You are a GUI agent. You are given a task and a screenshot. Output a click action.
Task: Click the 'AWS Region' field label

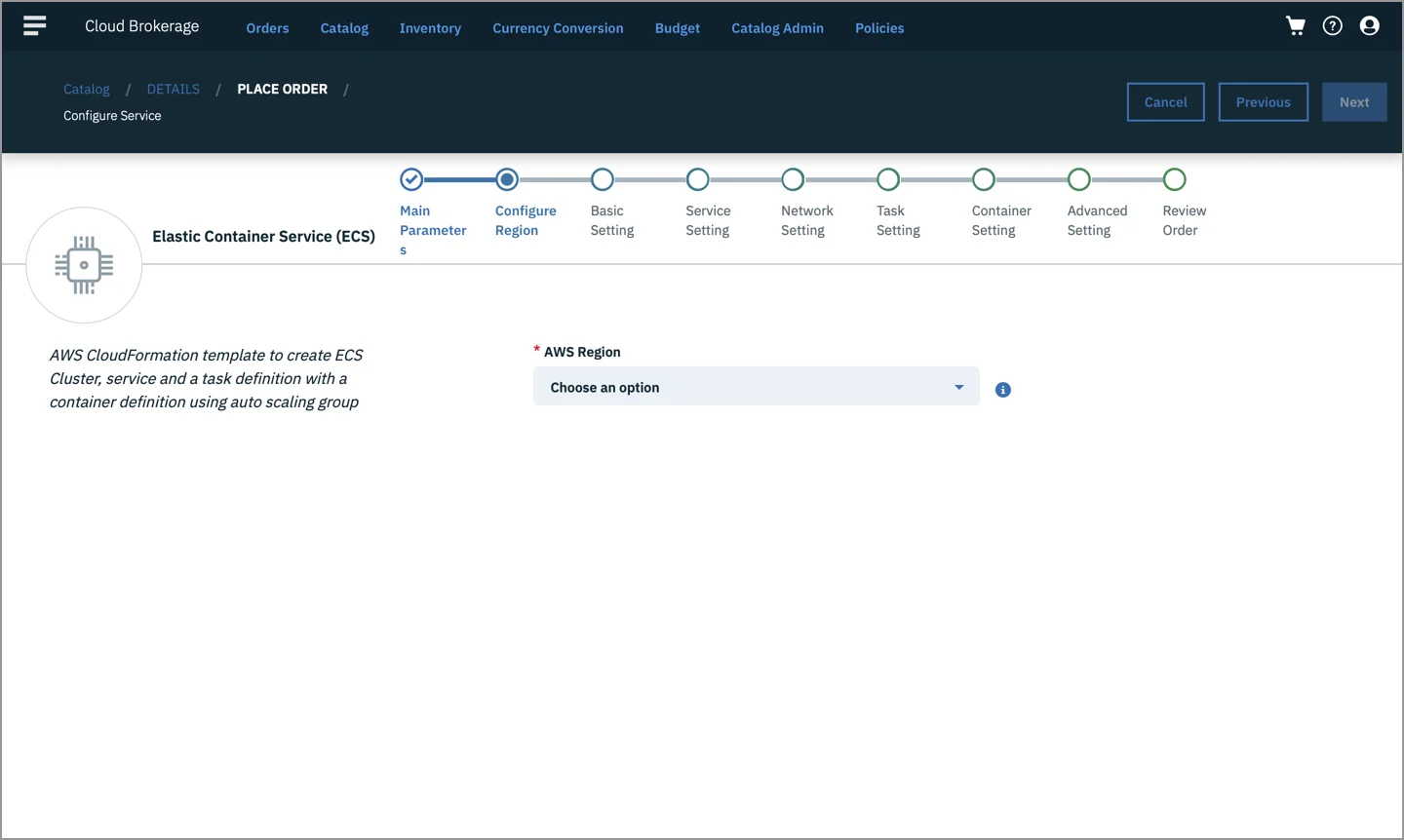(582, 352)
